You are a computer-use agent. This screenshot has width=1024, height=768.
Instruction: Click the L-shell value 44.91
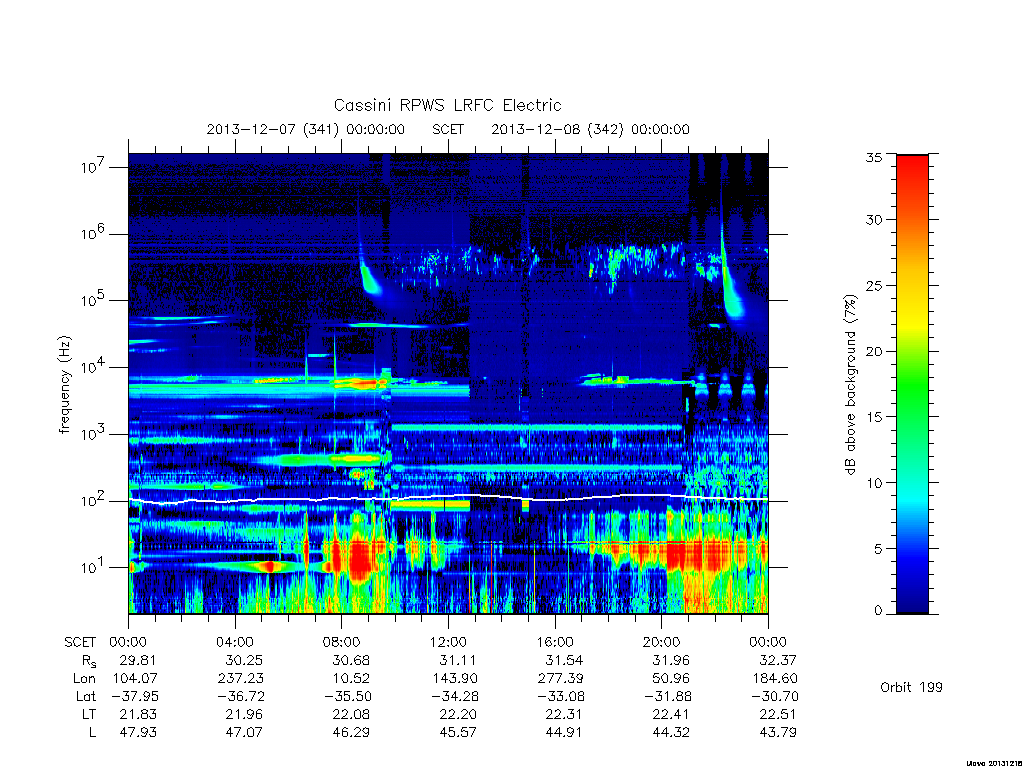coord(564,733)
